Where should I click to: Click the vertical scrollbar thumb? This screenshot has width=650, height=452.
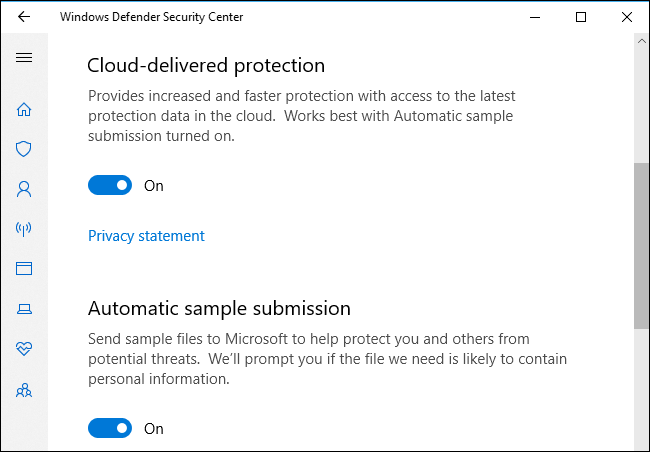point(641,245)
